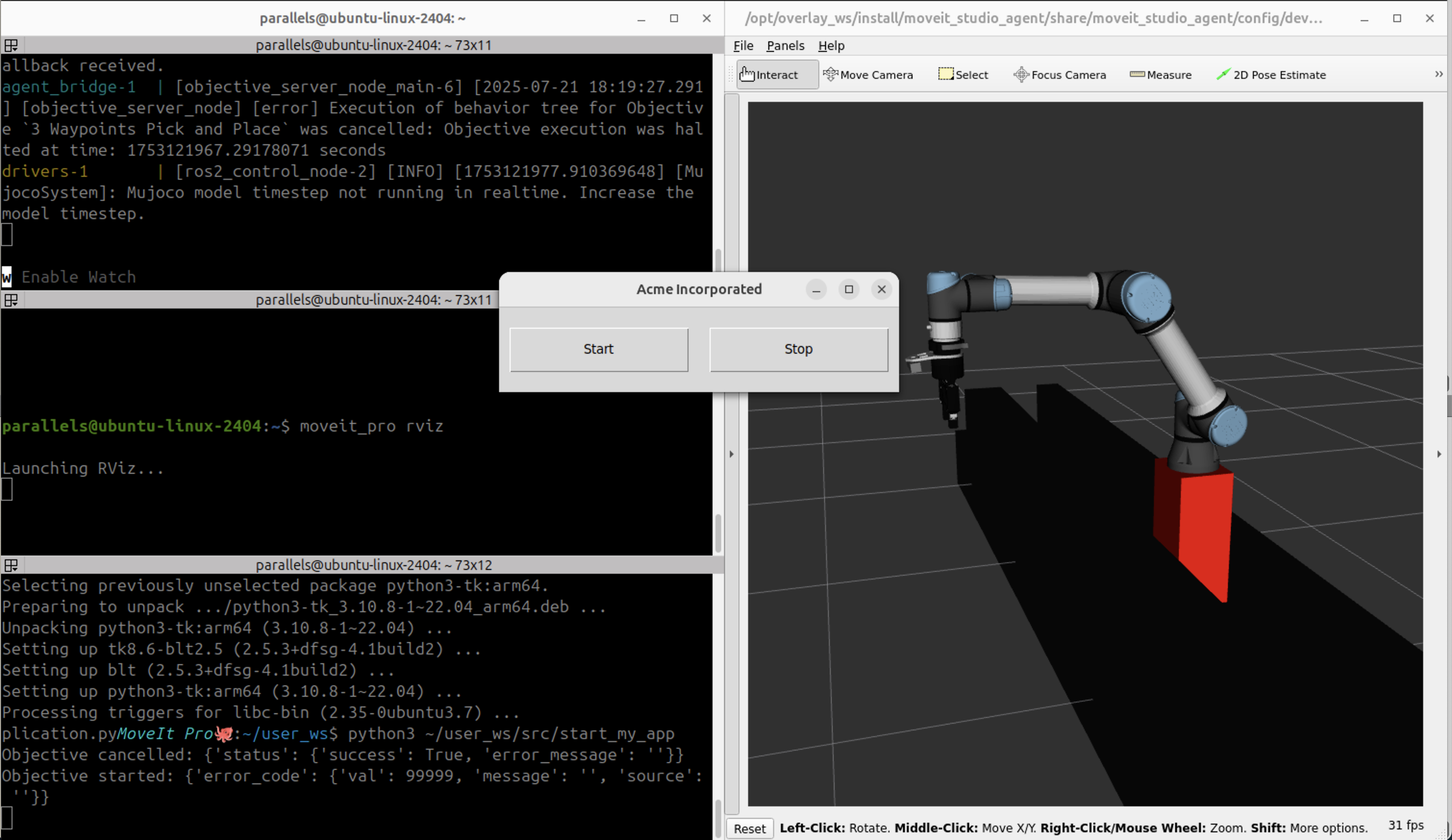Viewport: 1452px width, 840px height.
Task: Open the top terminal pane split-layout icon
Action: pyautogui.click(x=11, y=45)
